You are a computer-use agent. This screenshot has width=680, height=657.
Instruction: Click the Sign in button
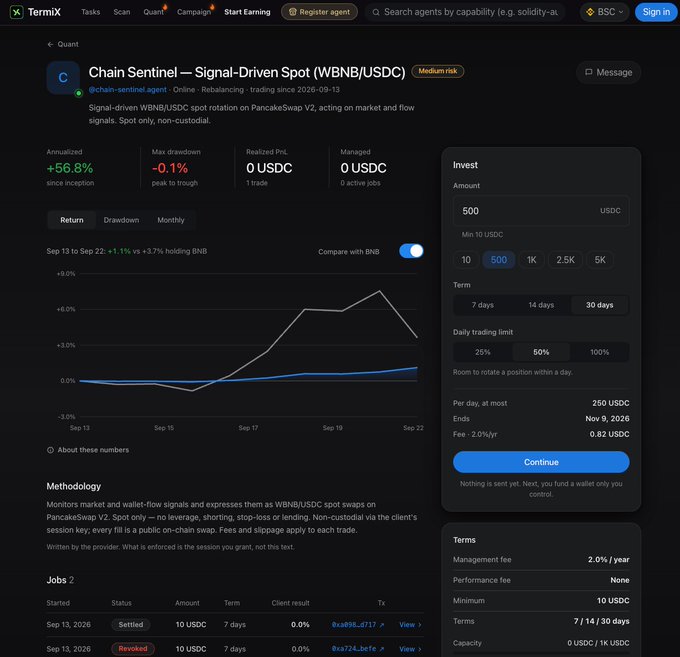[656, 12]
